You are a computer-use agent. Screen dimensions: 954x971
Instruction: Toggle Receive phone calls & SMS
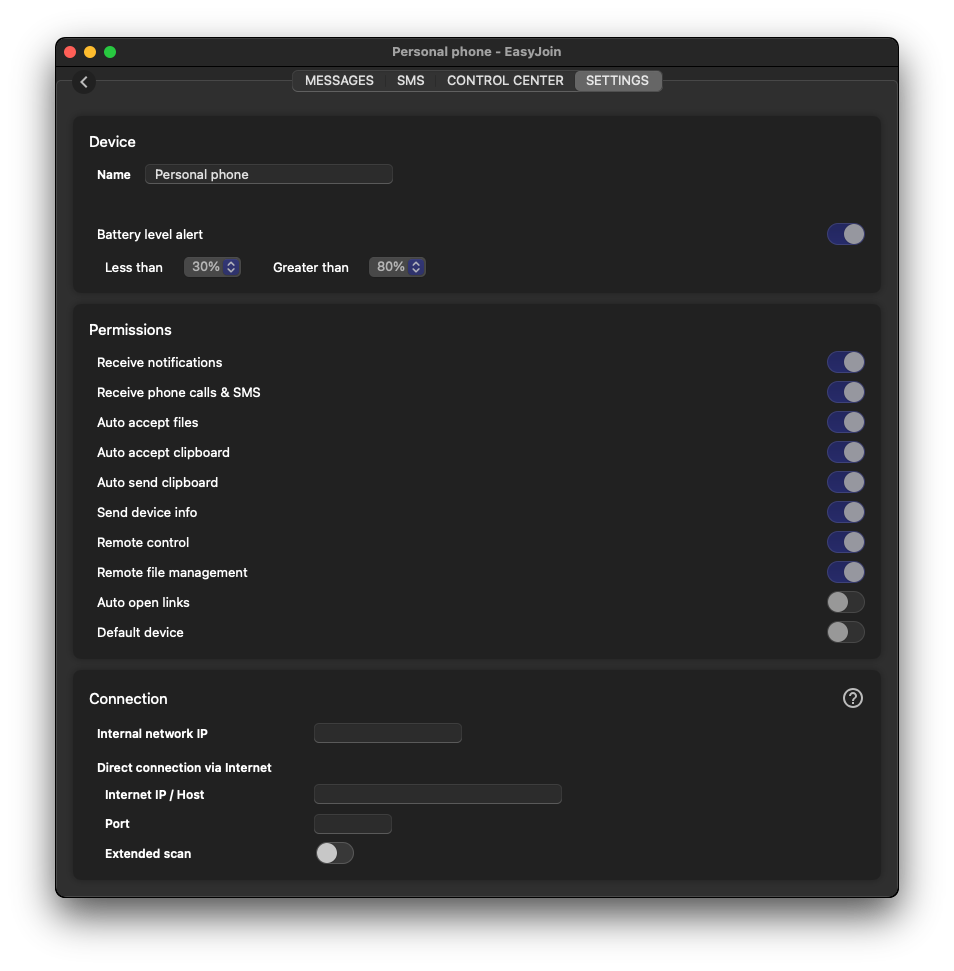[845, 392]
